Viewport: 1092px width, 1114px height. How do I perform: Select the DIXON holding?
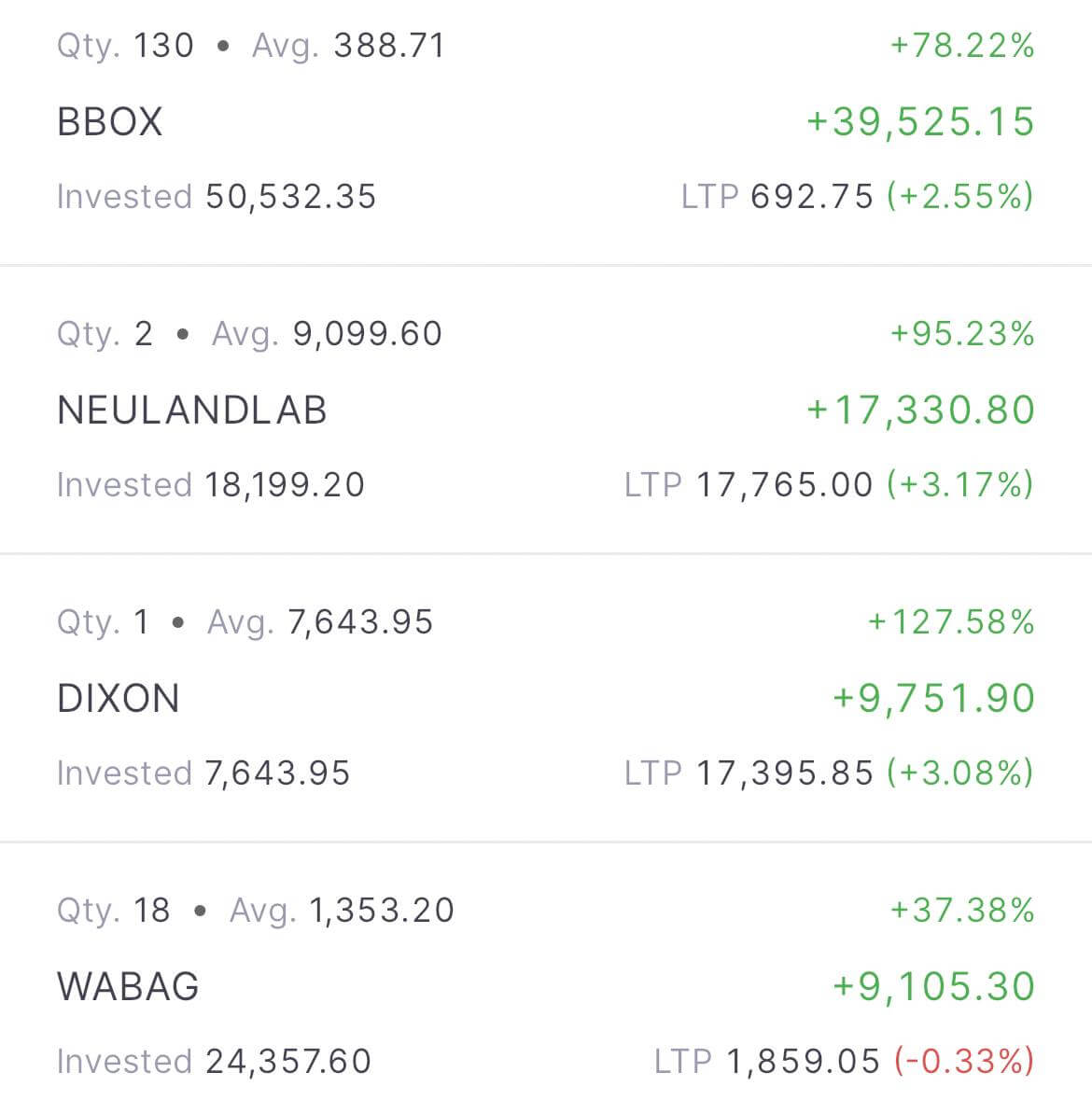[119, 699]
